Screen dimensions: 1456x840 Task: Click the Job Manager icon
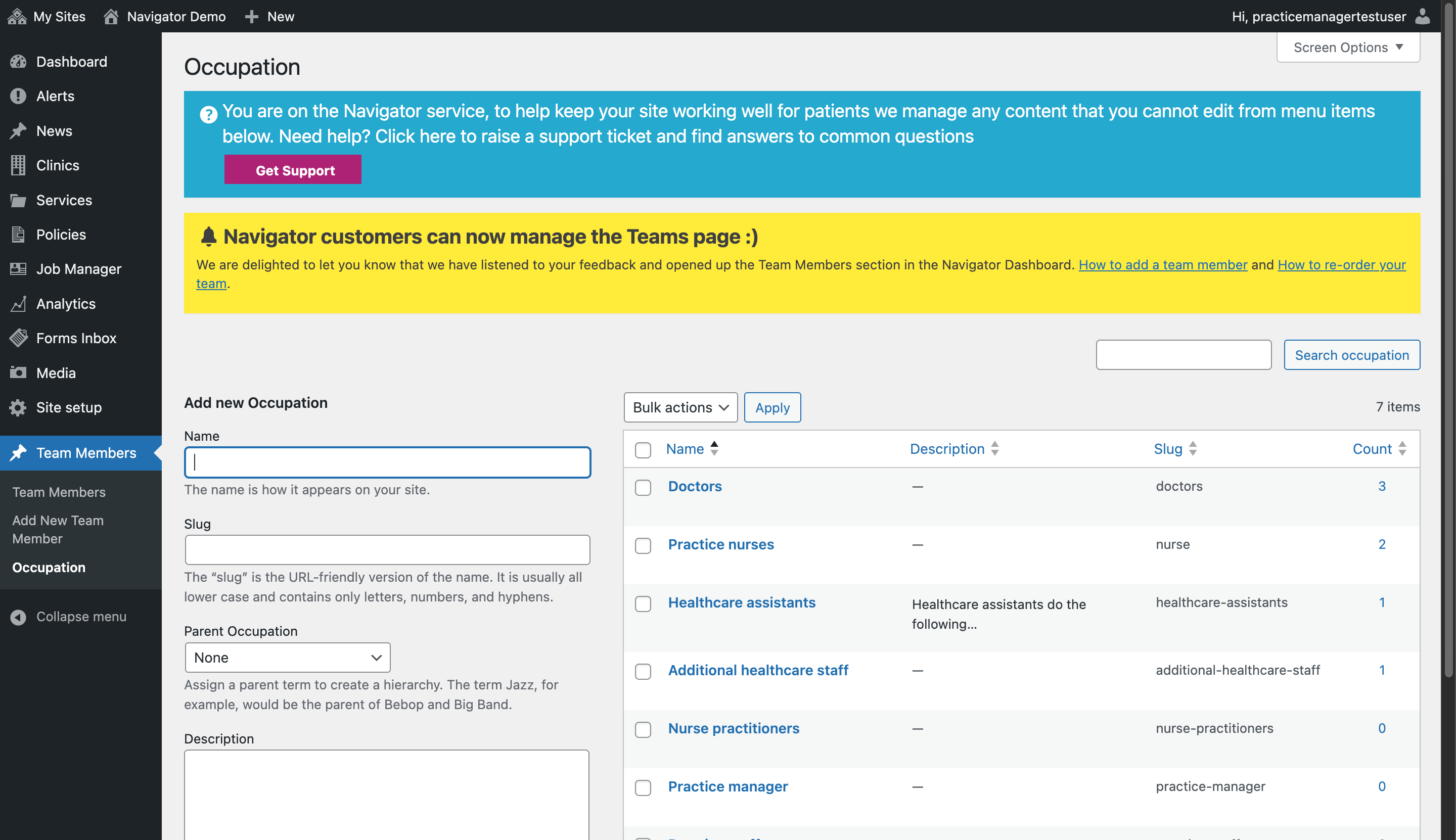coord(19,269)
